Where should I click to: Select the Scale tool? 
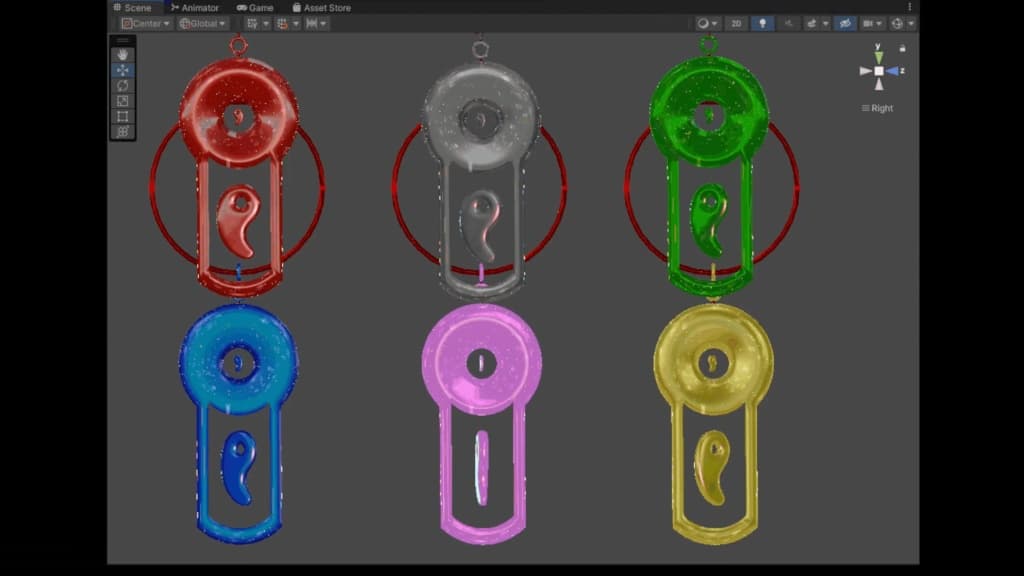pos(123,101)
